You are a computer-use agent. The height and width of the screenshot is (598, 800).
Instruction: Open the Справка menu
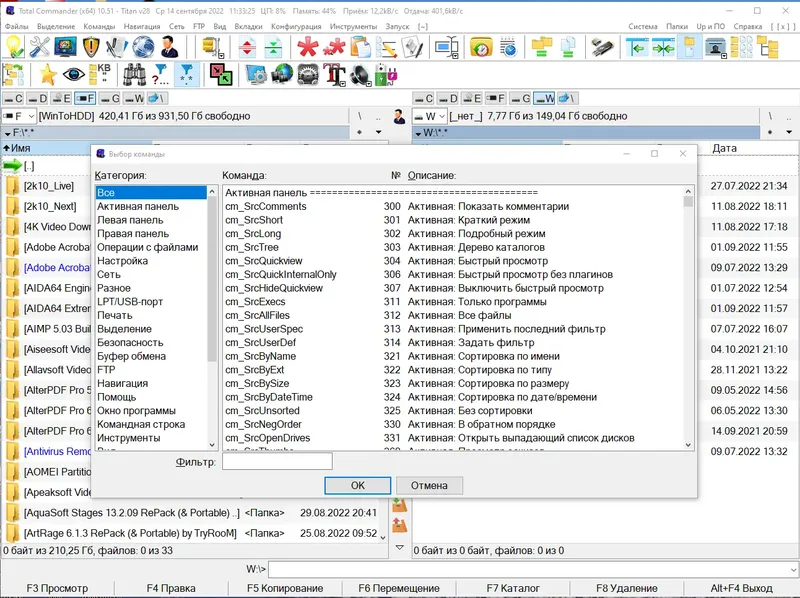click(747, 27)
